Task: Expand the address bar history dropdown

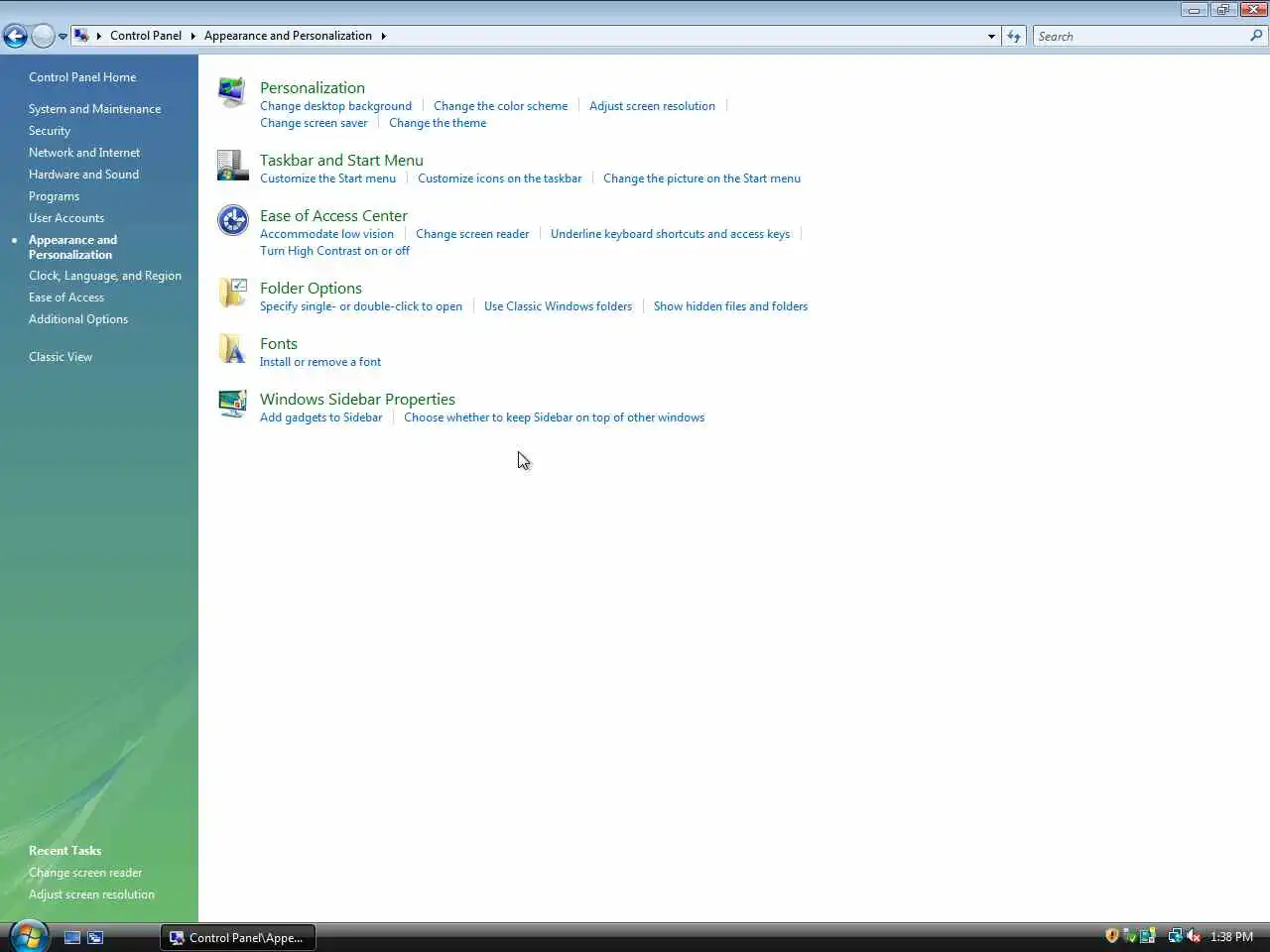Action: coord(991,37)
